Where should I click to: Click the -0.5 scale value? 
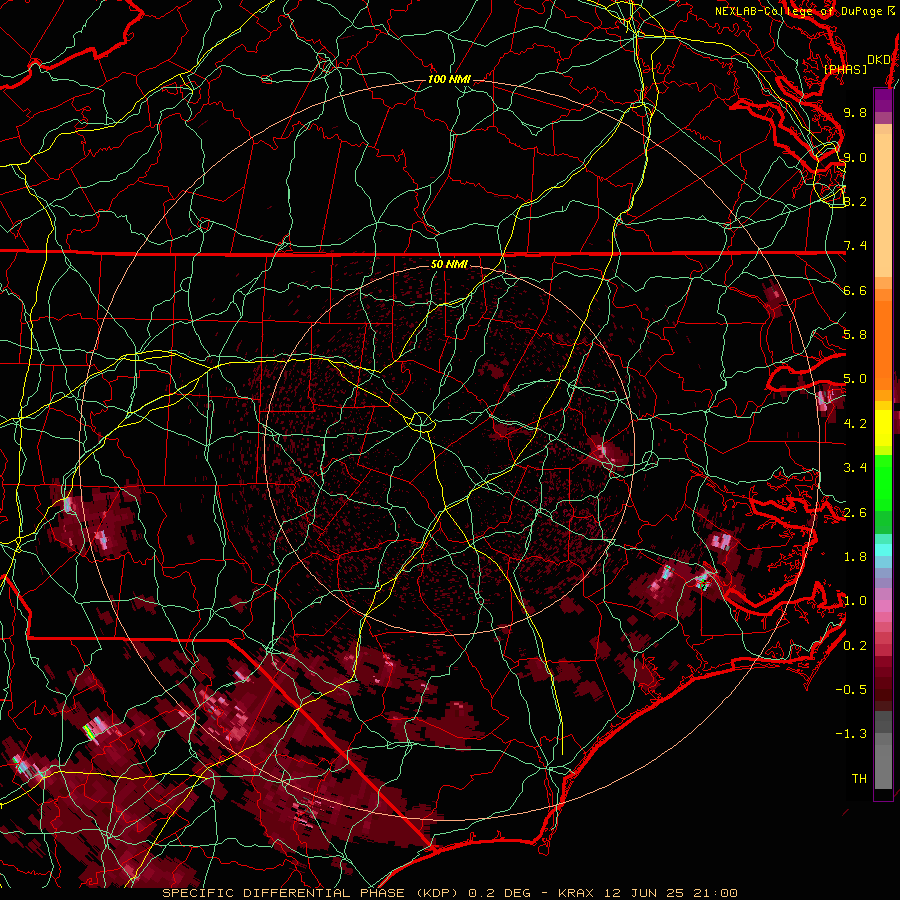tap(851, 690)
